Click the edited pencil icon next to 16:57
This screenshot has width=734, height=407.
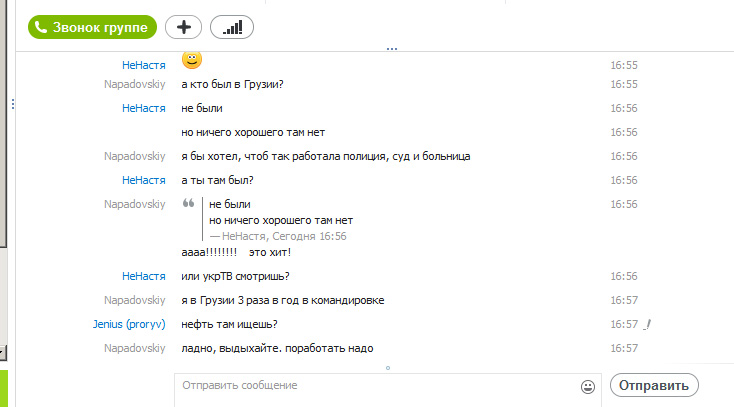pos(647,324)
